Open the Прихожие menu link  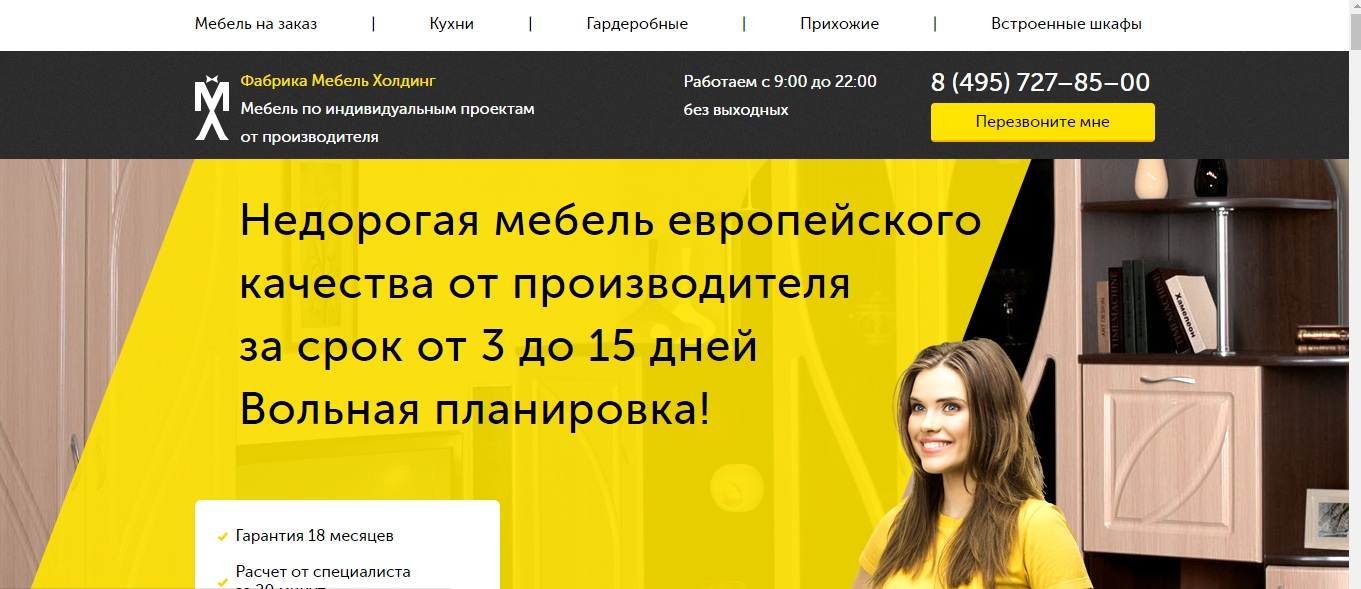point(839,24)
